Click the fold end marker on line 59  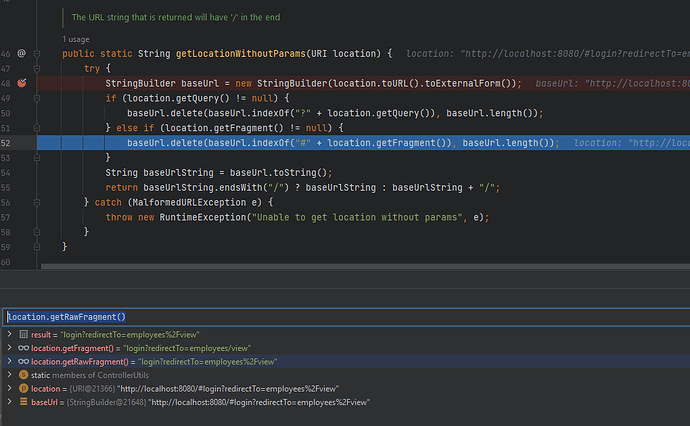37,247
